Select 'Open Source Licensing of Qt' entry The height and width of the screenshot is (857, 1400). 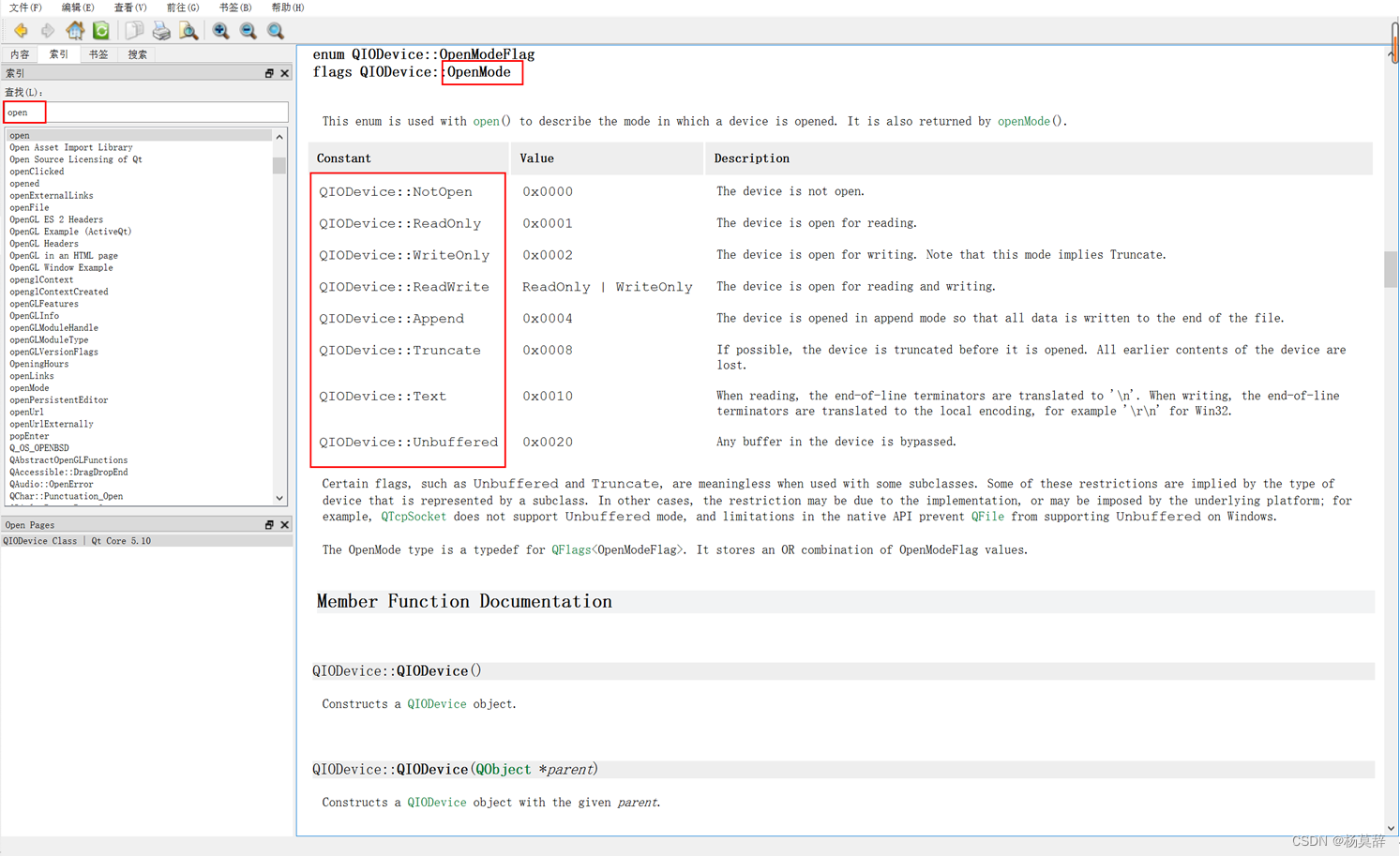pyautogui.click(x=76, y=159)
